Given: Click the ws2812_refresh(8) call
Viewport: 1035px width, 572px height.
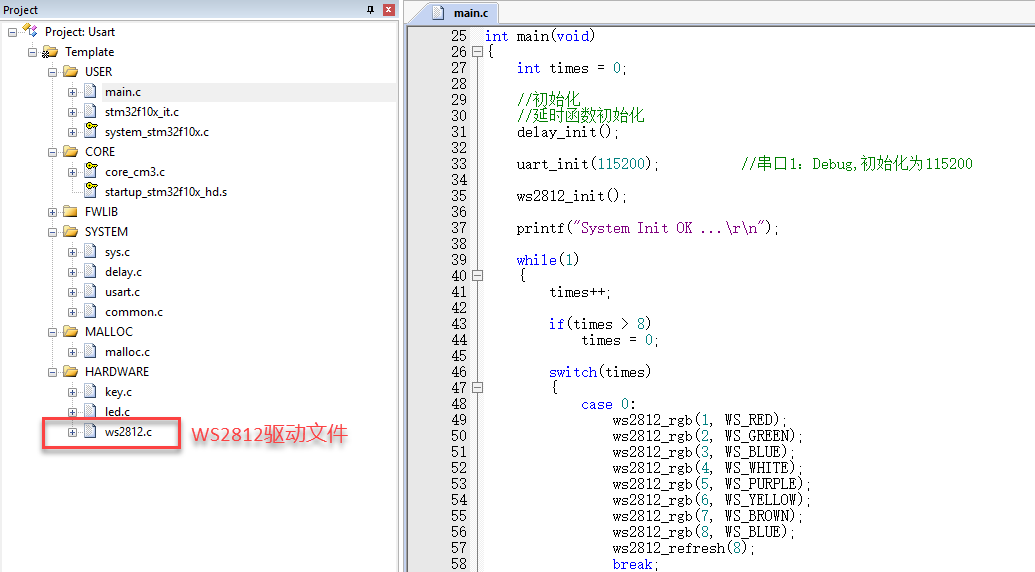Looking at the screenshot, I should [683, 548].
